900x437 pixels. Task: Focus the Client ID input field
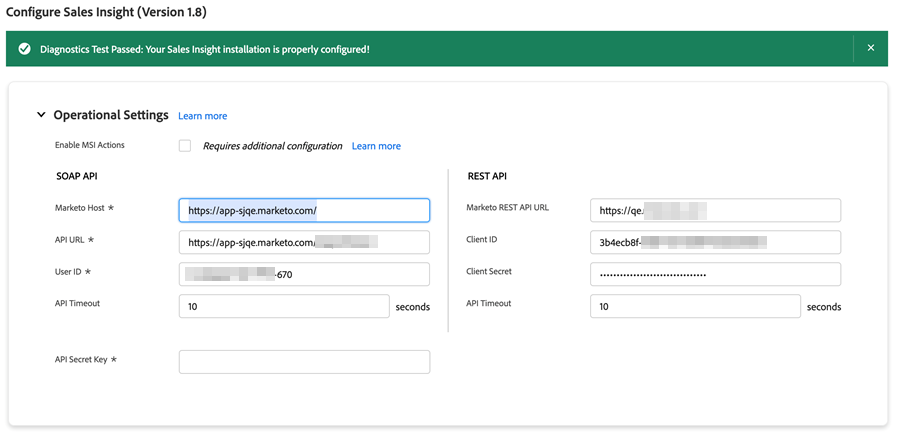click(x=715, y=242)
